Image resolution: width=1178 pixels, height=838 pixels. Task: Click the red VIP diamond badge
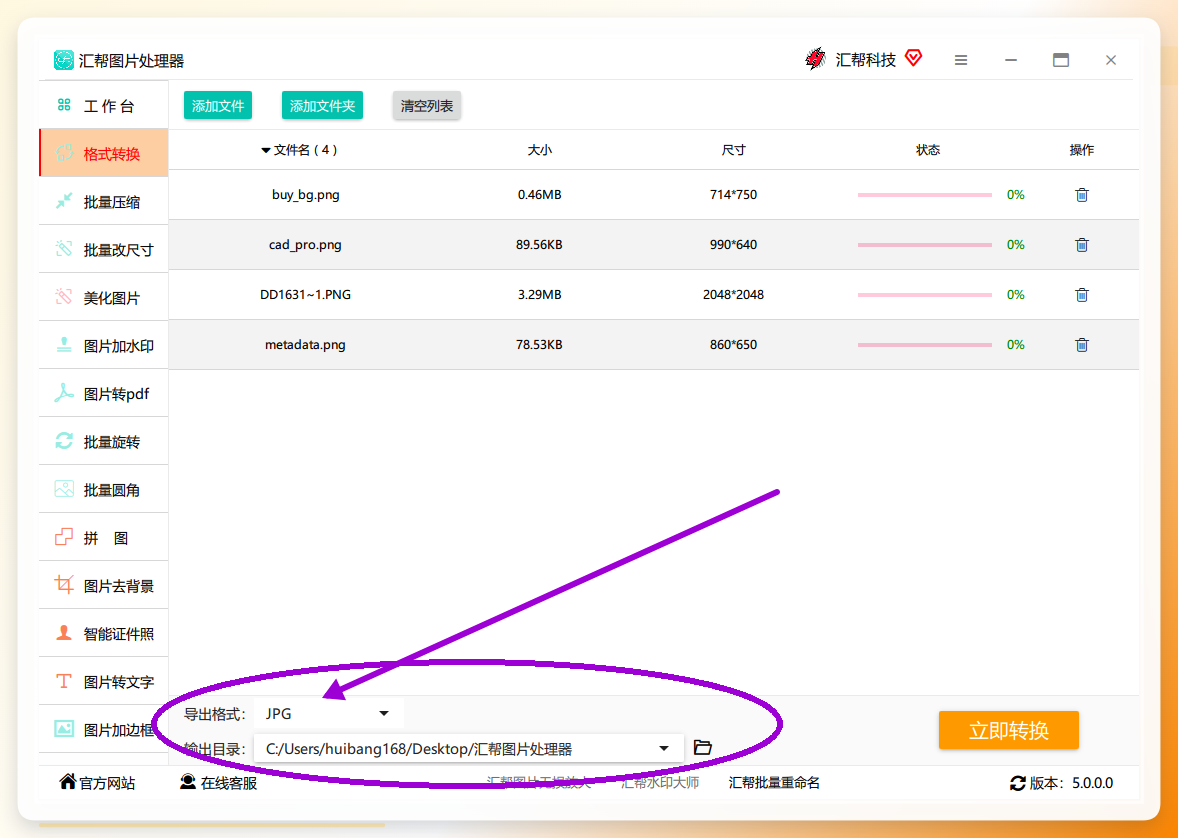pos(914,58)
